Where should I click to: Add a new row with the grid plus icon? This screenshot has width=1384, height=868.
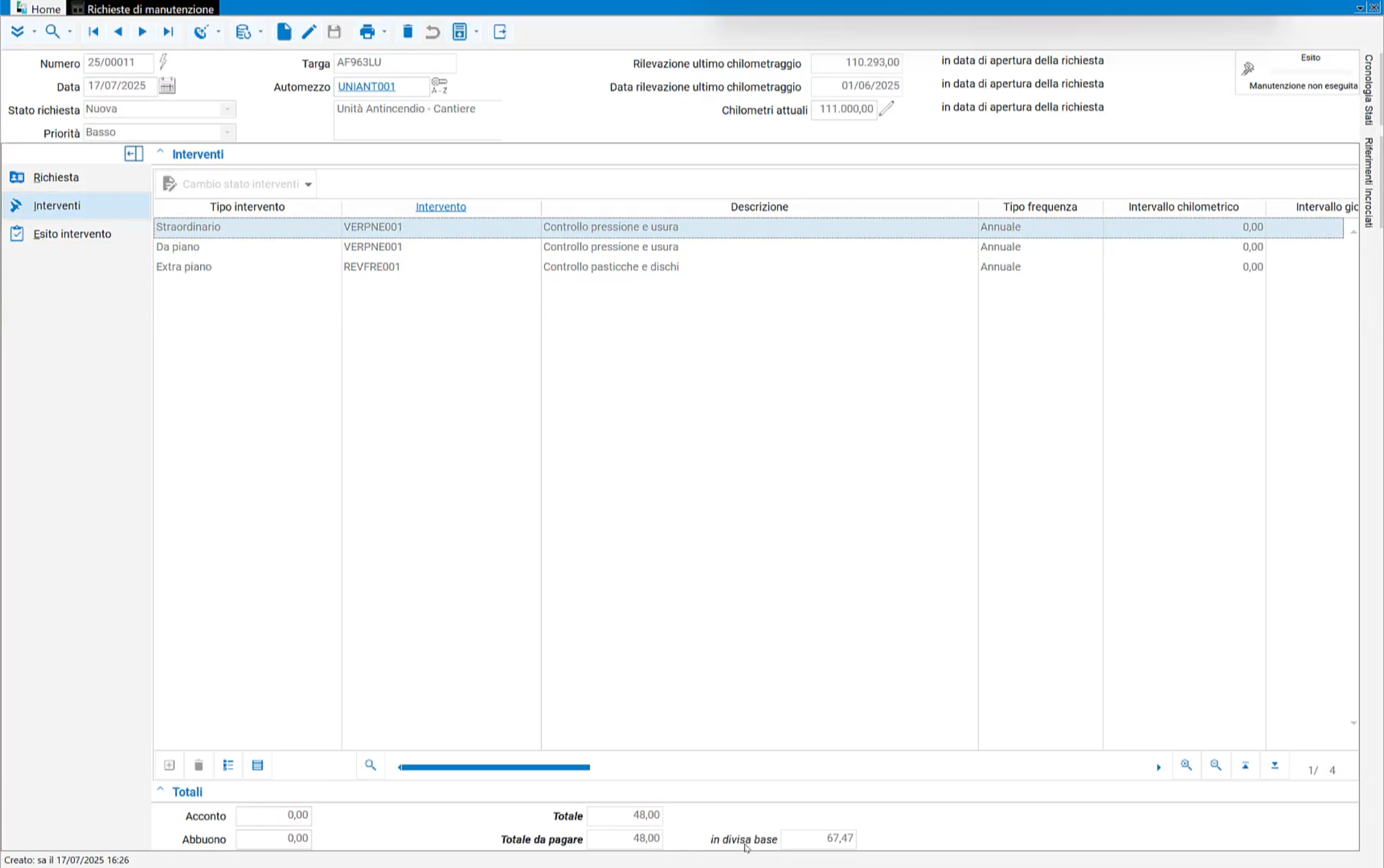[169, 765]
